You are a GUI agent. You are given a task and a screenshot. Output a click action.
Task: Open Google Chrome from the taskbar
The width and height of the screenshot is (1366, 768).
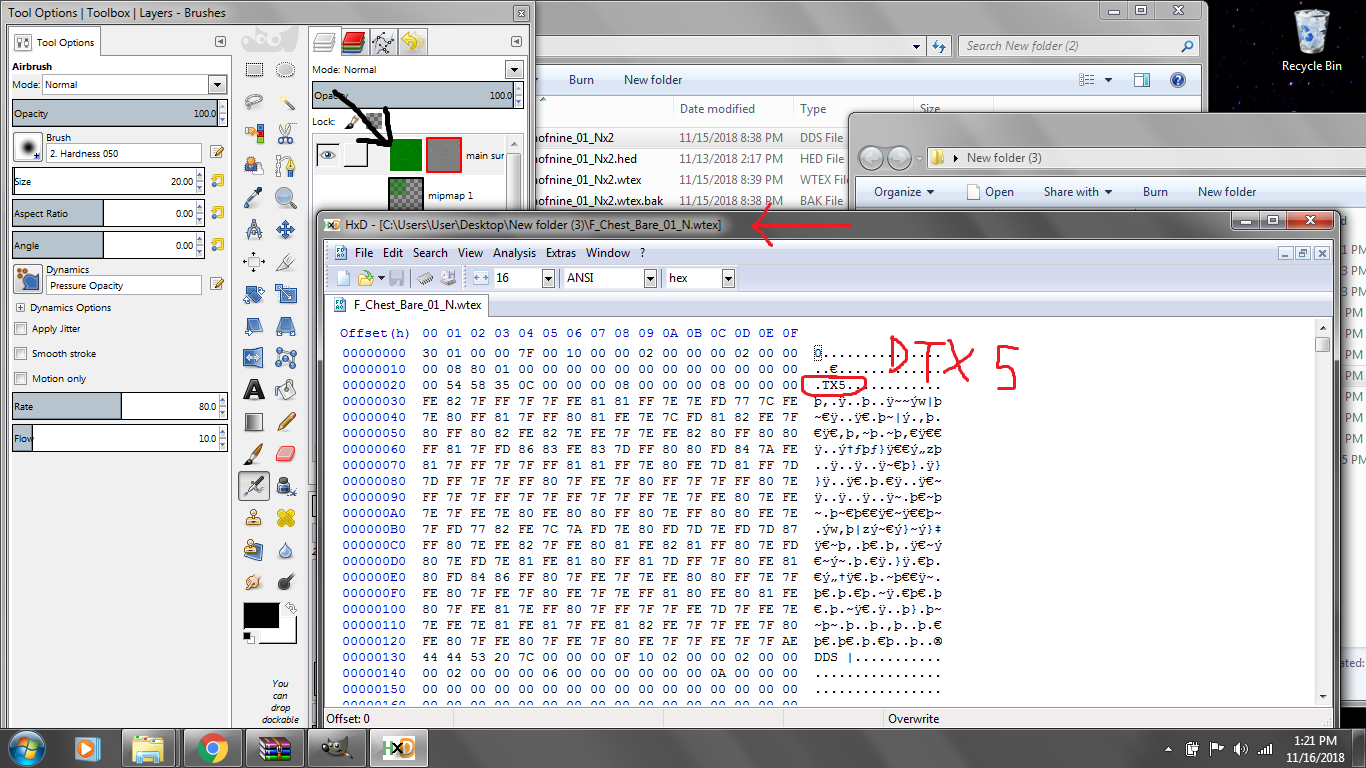pos(211,747)
